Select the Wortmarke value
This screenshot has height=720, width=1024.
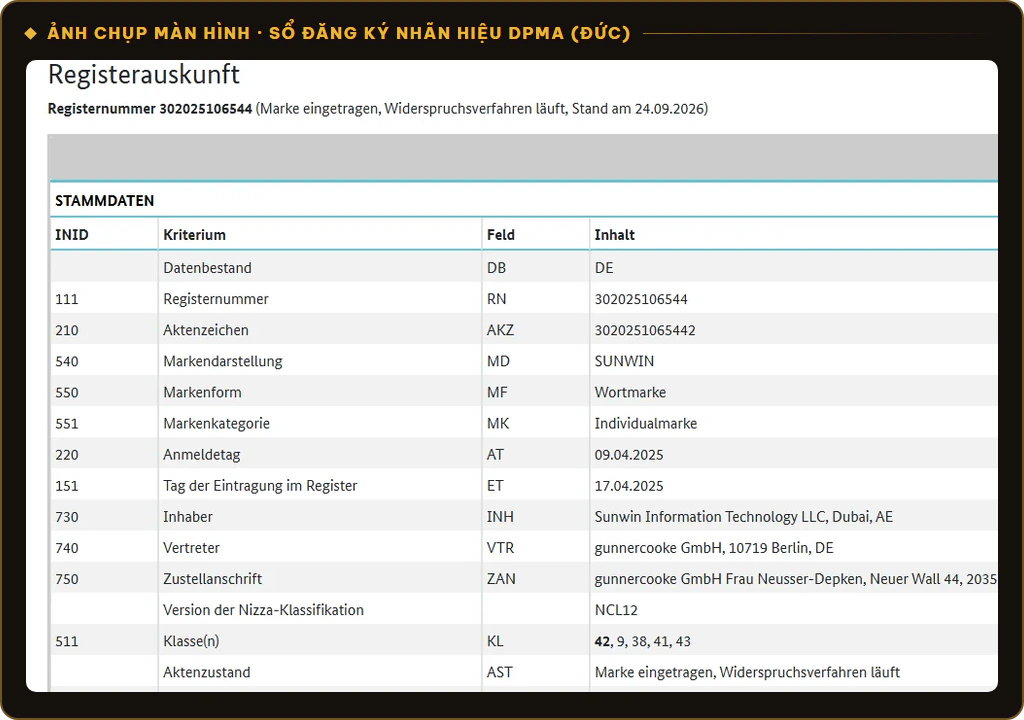630,393
